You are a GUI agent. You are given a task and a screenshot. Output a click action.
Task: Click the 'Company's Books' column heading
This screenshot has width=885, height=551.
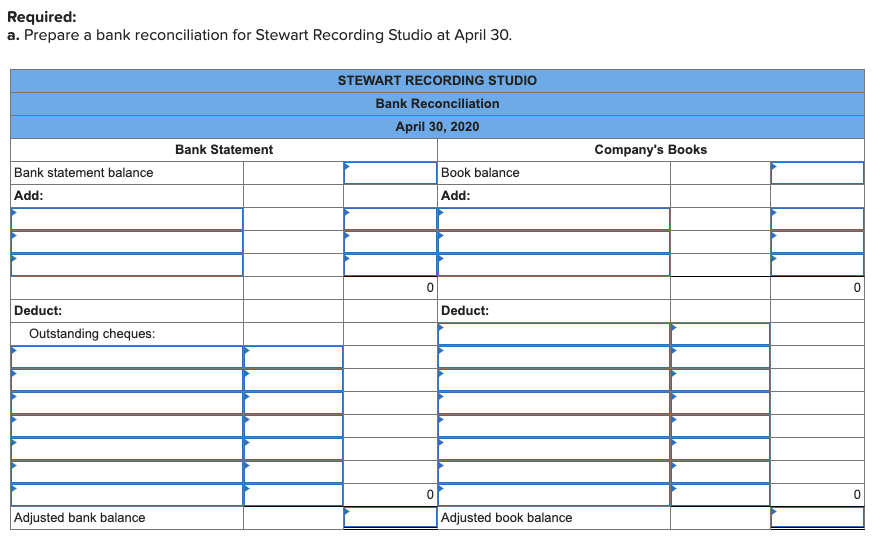[651, 150]
